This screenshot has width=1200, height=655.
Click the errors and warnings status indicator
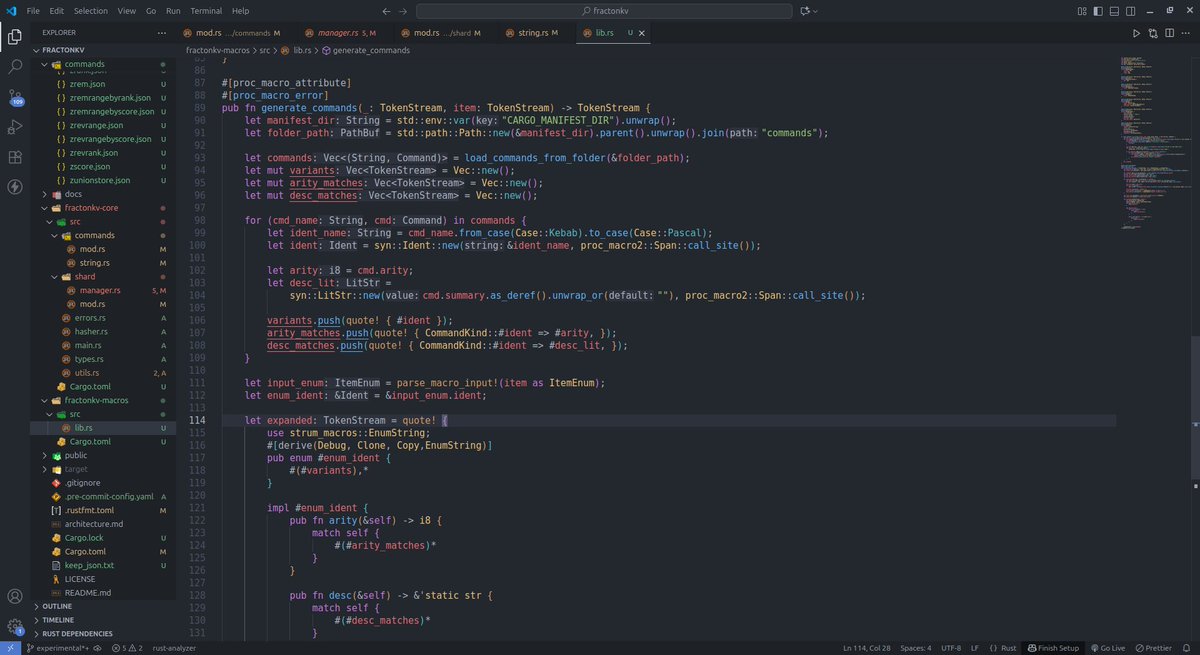tap(125, 648)
